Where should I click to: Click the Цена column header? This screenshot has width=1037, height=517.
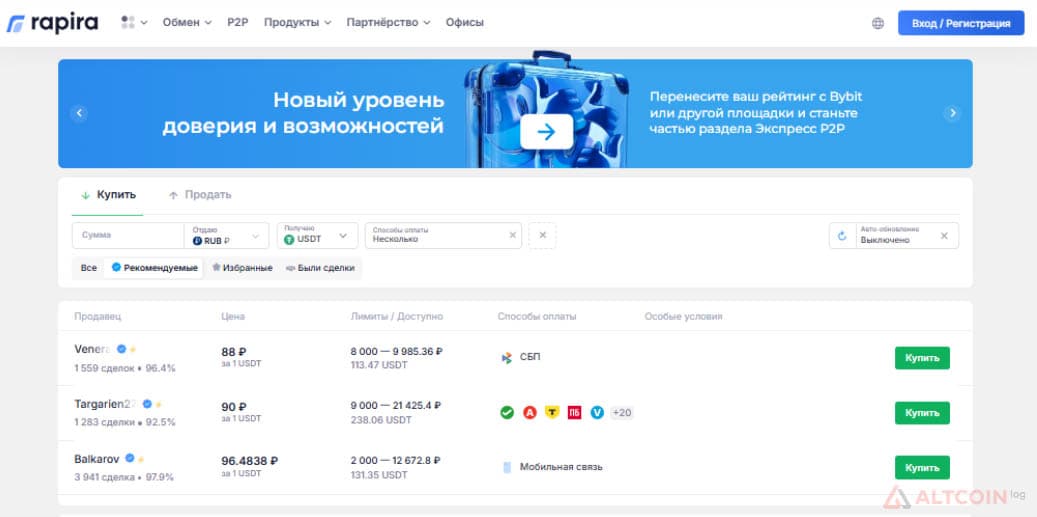(x=233, y=317)
